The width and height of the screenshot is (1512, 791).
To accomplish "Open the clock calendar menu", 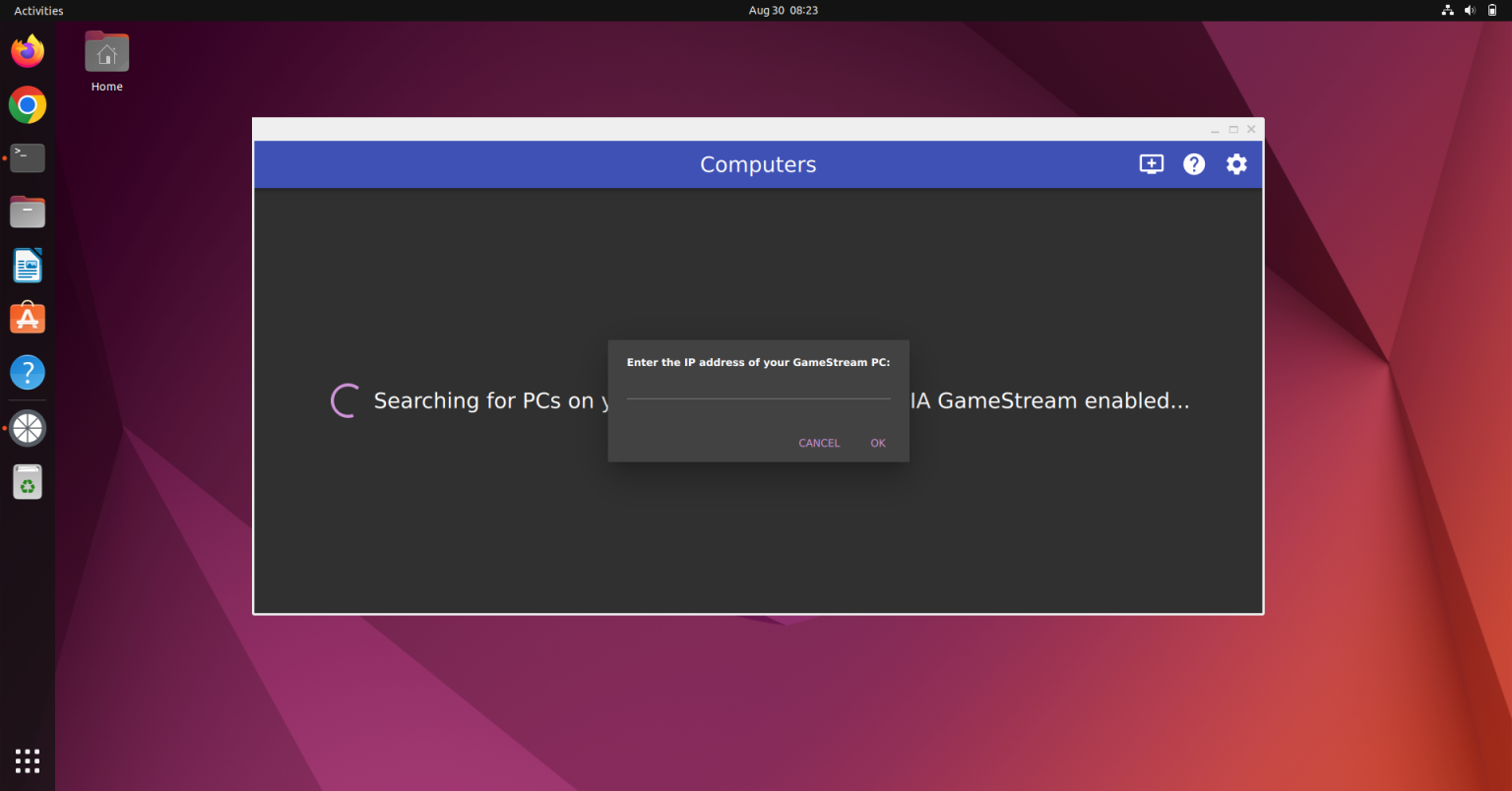I will [x=783, y=10].
